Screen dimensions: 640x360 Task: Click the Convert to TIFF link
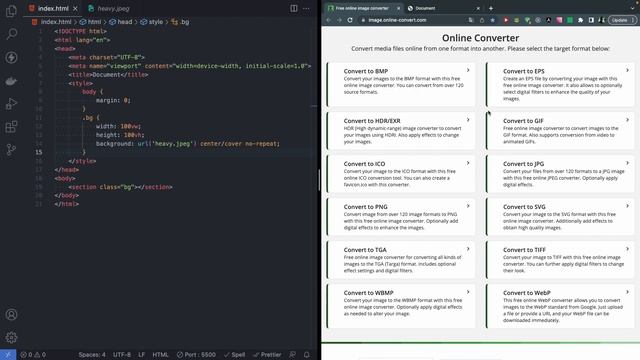[x=524, y=250]
